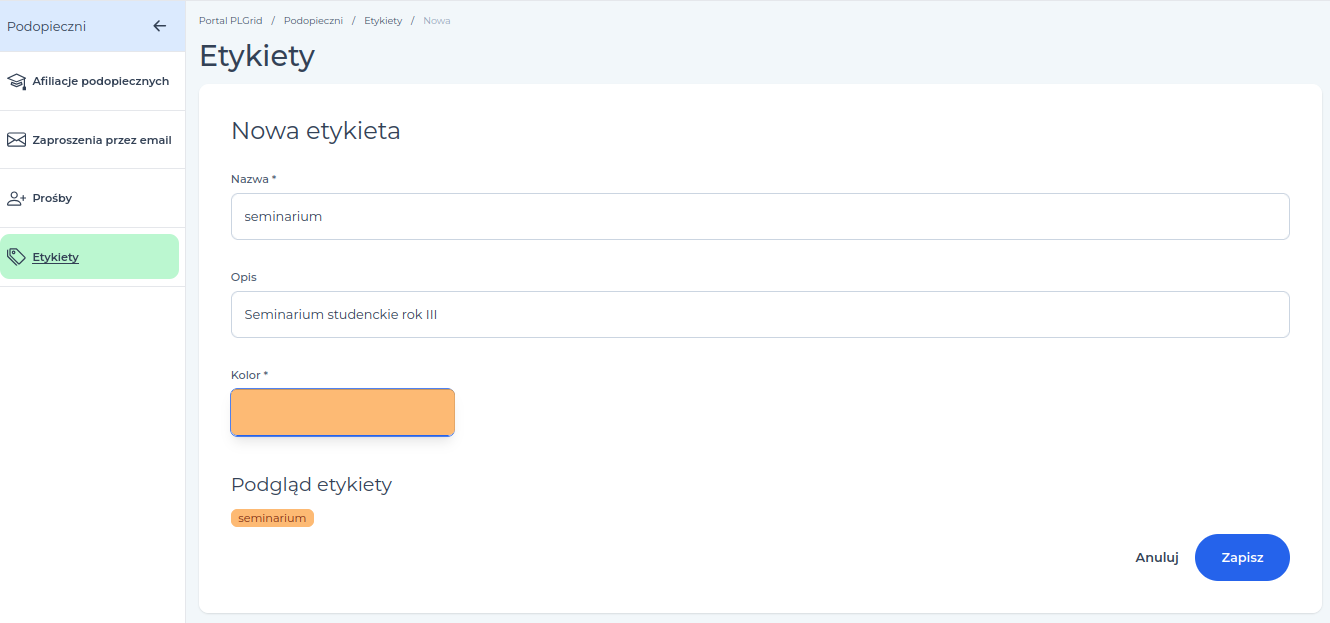Select Etykiety sidebar item
The image size is (1330, 623).
click(90, 257)
